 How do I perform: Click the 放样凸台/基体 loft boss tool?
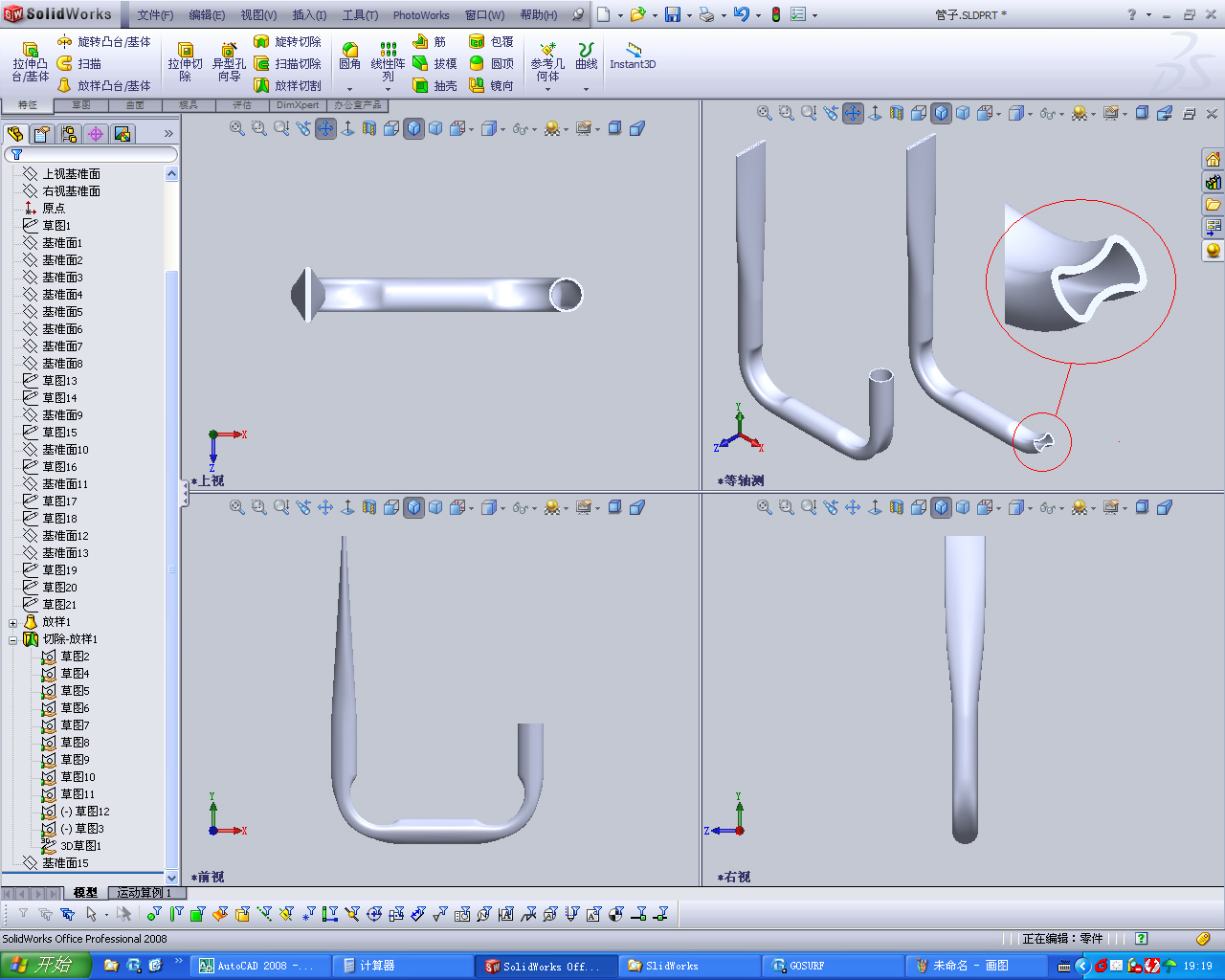click(x=103, y=85)
